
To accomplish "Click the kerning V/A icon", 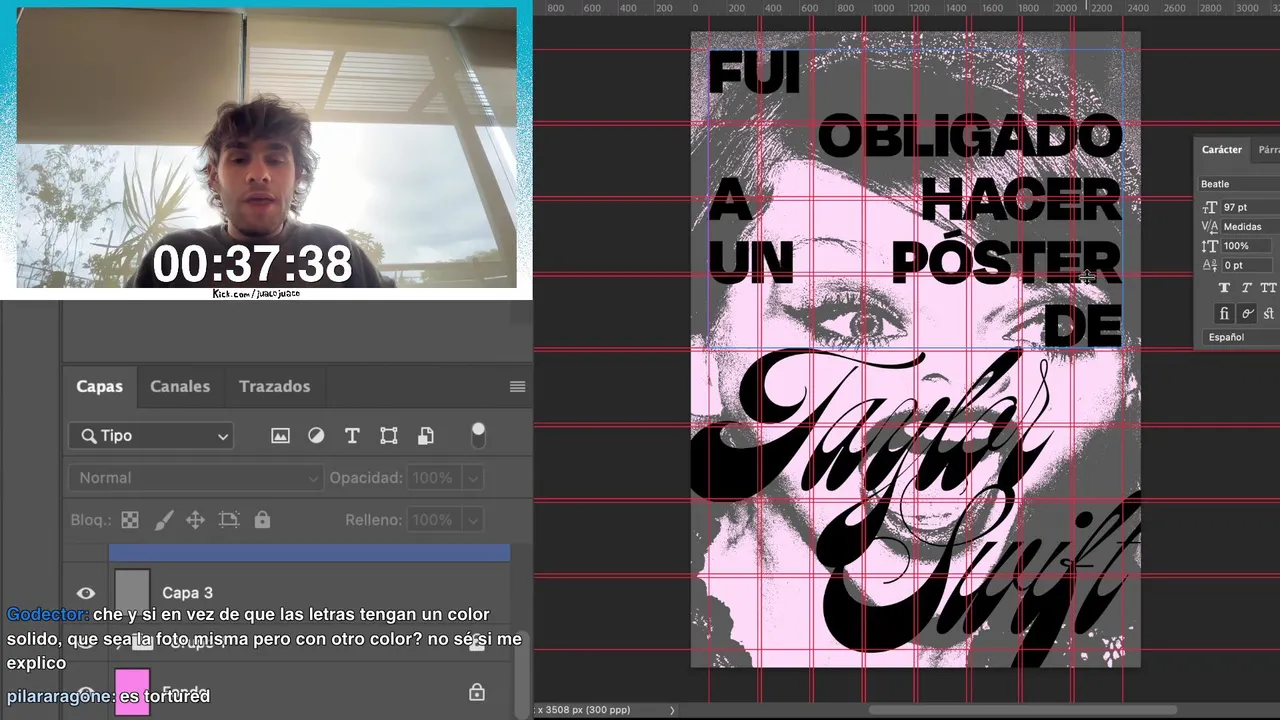I will [1209, 227].
